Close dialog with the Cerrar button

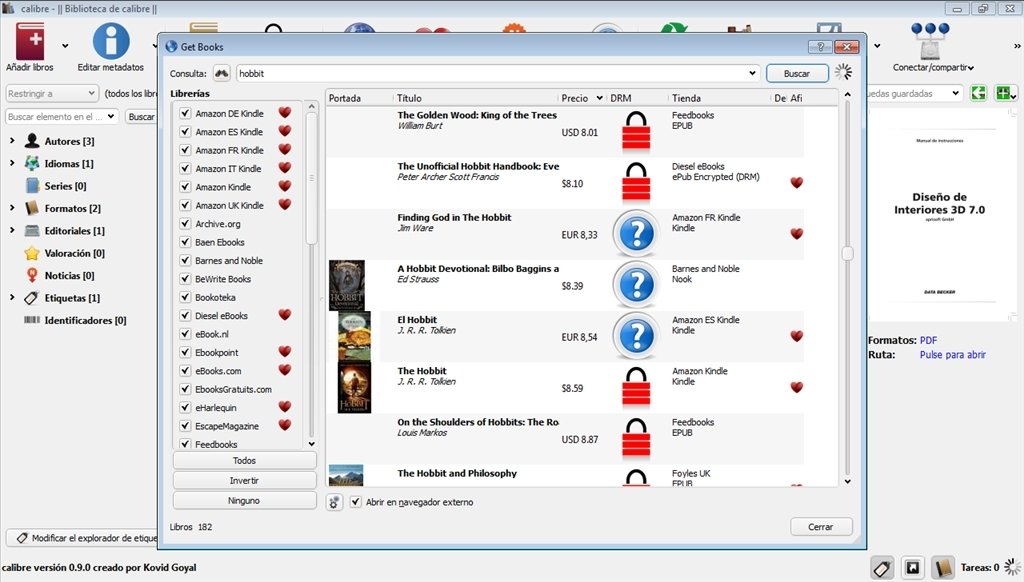820,526
